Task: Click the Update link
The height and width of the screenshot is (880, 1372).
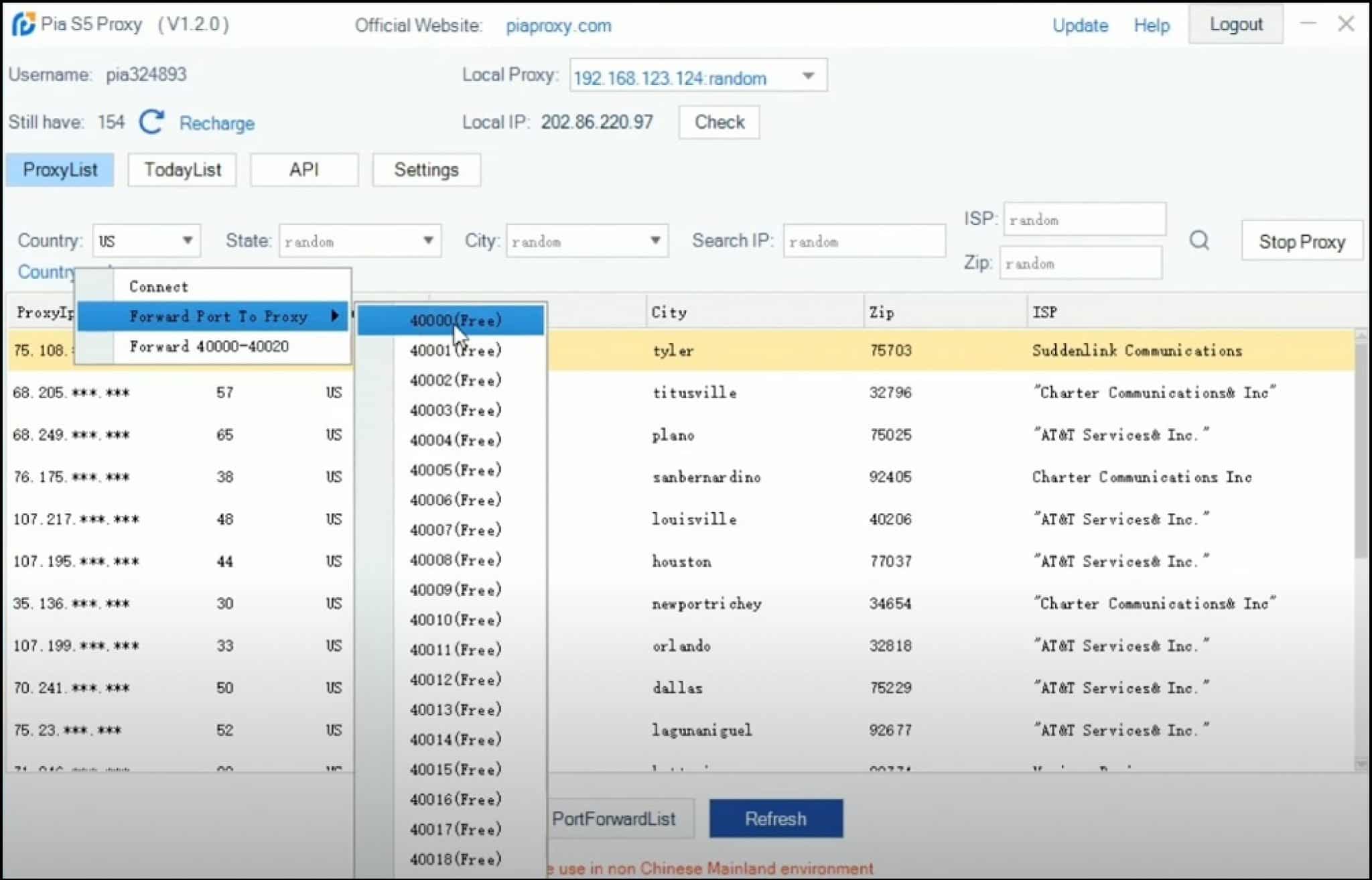Action: [1080, 25]
